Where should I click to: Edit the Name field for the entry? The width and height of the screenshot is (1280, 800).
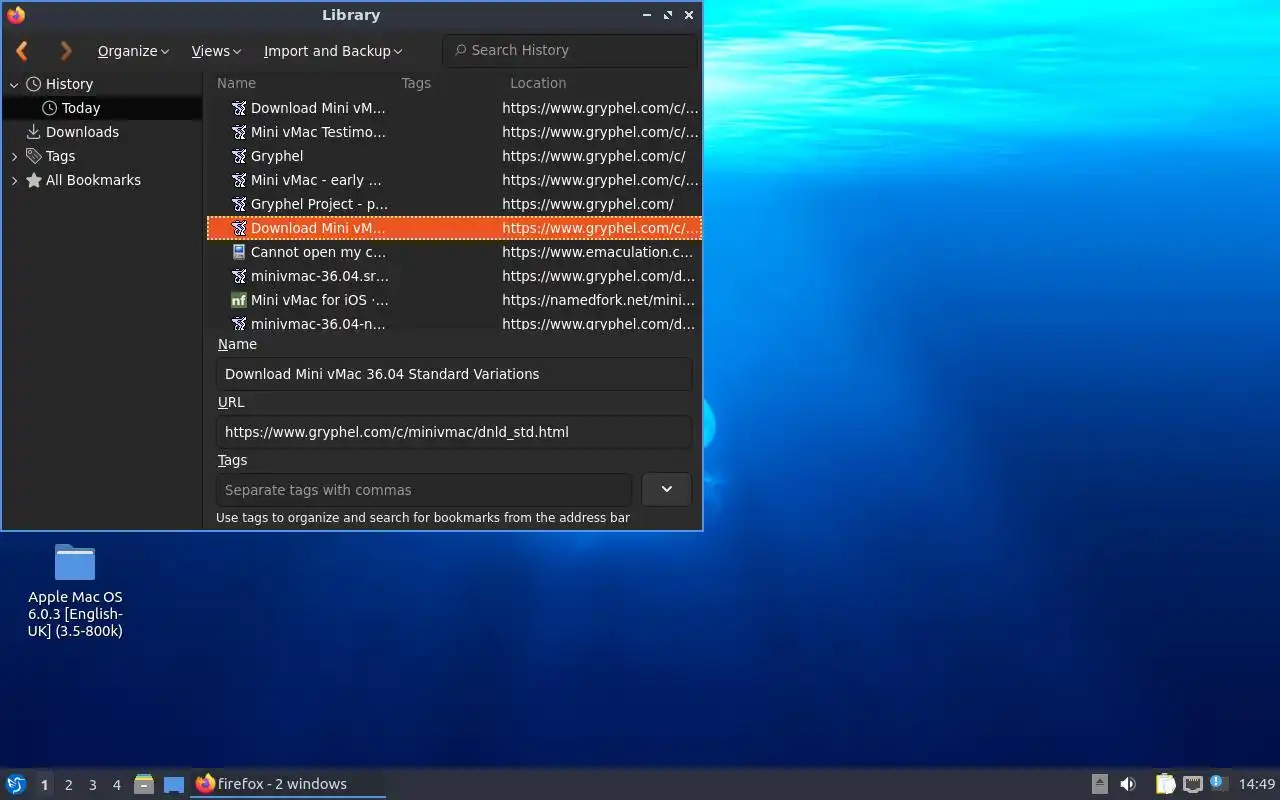click(454, 374)
